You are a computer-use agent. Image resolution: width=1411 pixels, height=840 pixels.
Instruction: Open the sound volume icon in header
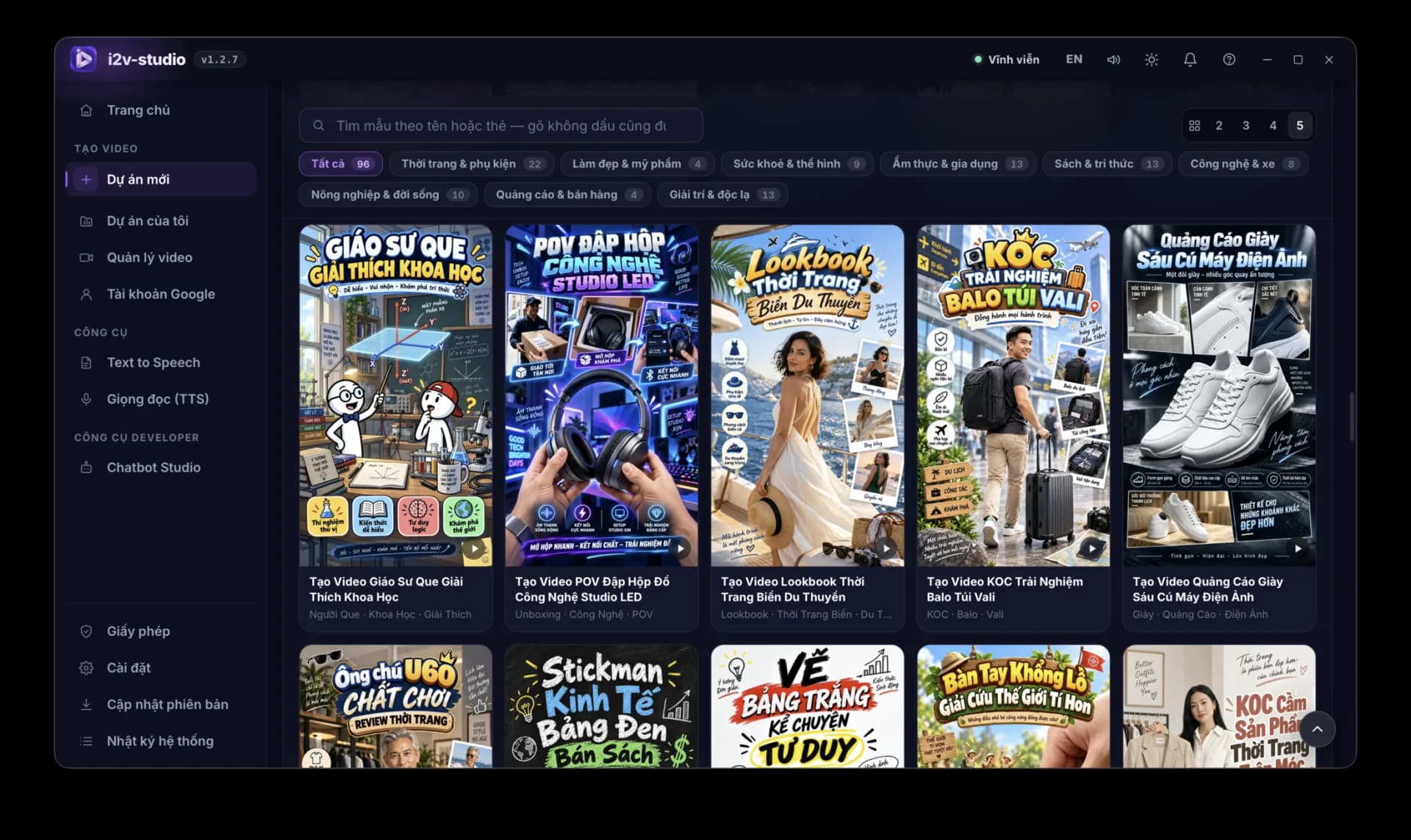[x=1113, y=60]
